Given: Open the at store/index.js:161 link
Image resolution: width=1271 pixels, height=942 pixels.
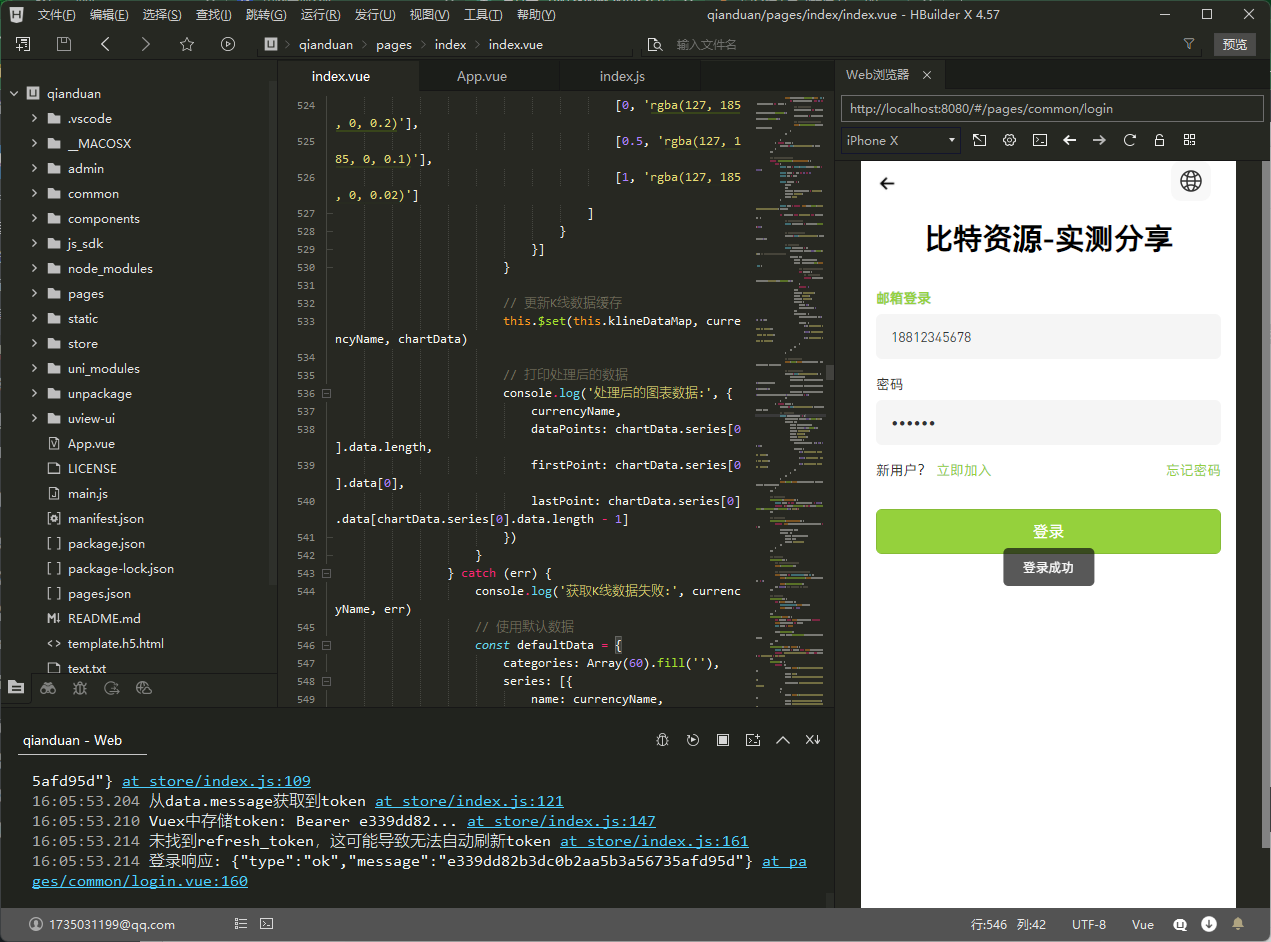Looking at the screenshot, I should click(x=654, y=841).
